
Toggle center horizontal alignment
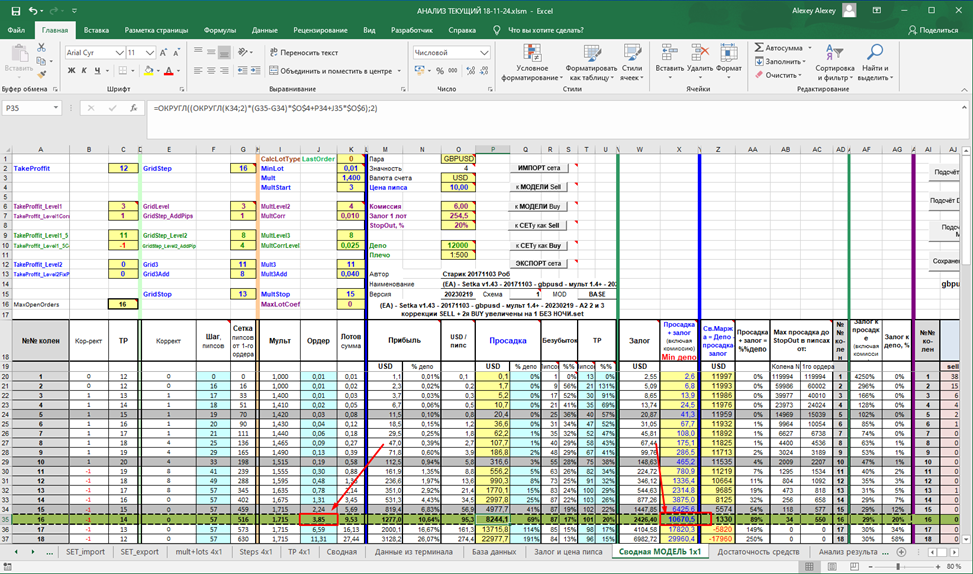[x=211, y=71]
